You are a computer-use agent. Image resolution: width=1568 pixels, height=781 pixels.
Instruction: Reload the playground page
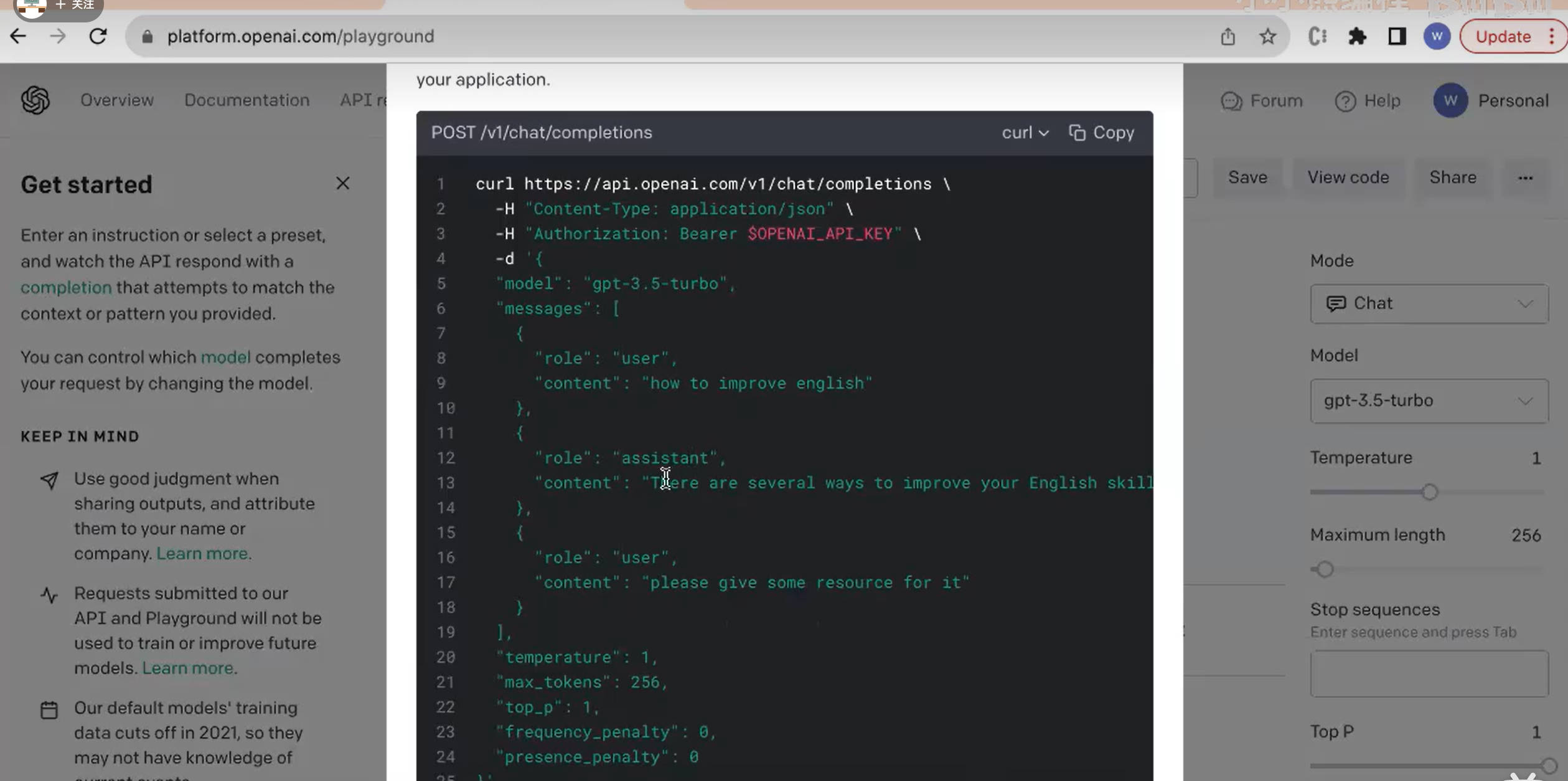98,36
